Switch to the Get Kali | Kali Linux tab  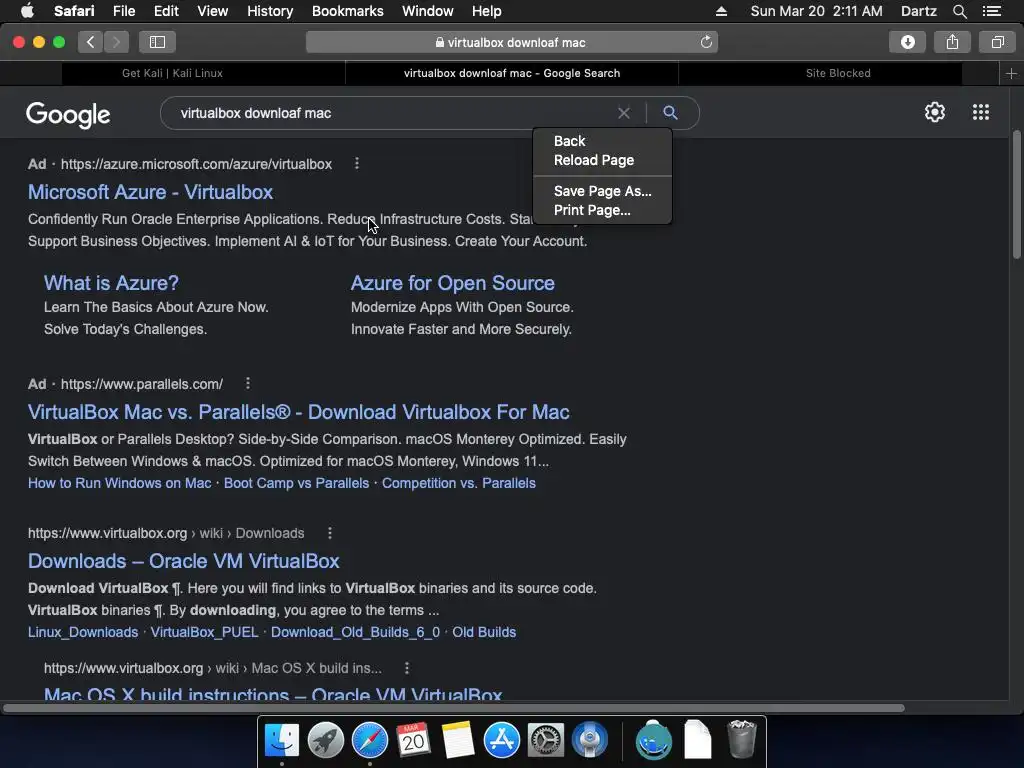click(172, 73)
